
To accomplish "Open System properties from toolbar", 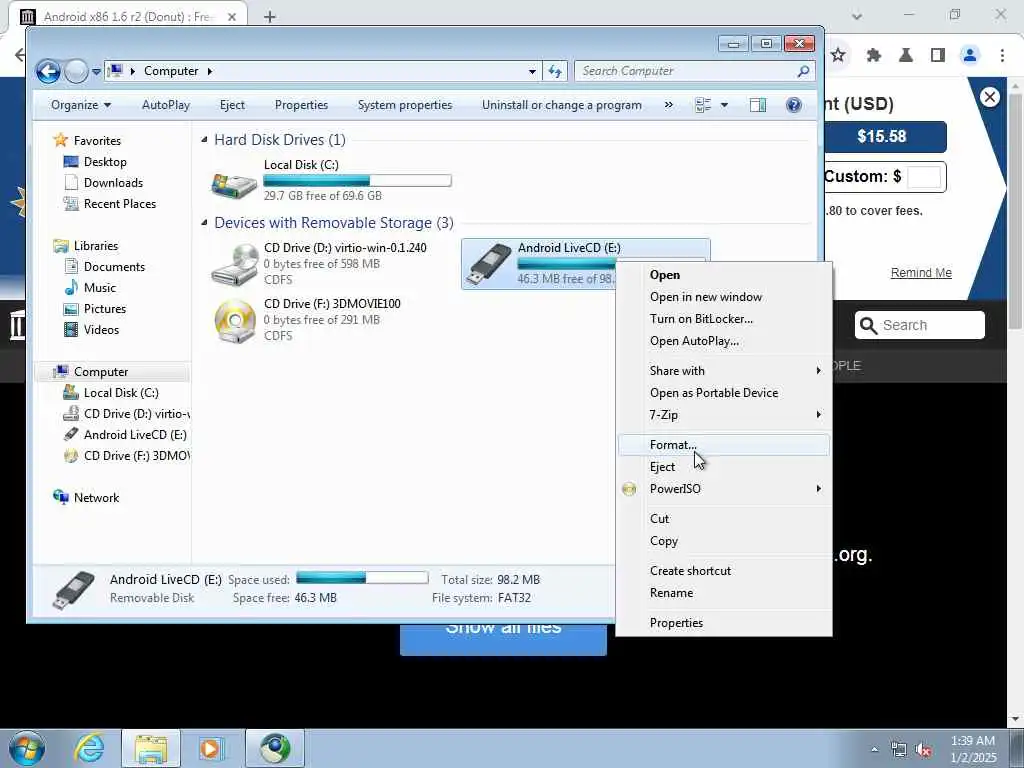I will tap(405, 105).
